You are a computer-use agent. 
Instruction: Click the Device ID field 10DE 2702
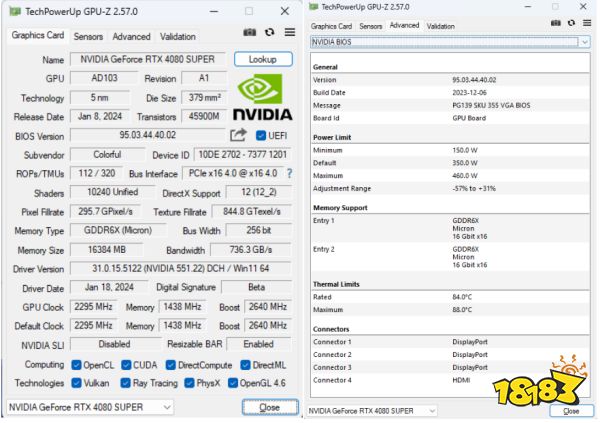coord(243,155)
